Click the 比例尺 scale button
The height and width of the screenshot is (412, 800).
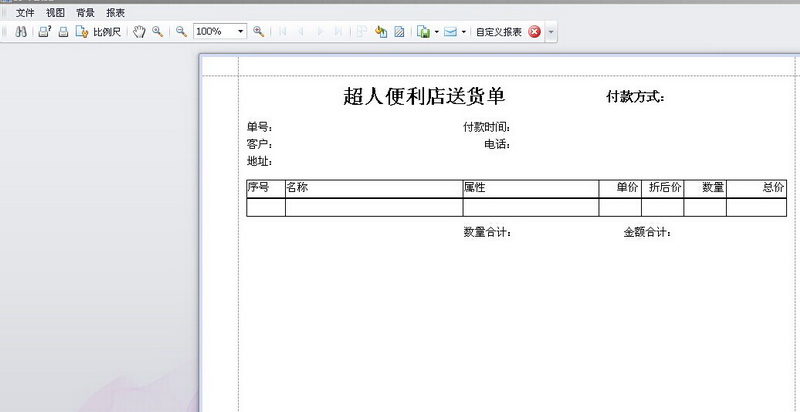[x=107, y=32]
